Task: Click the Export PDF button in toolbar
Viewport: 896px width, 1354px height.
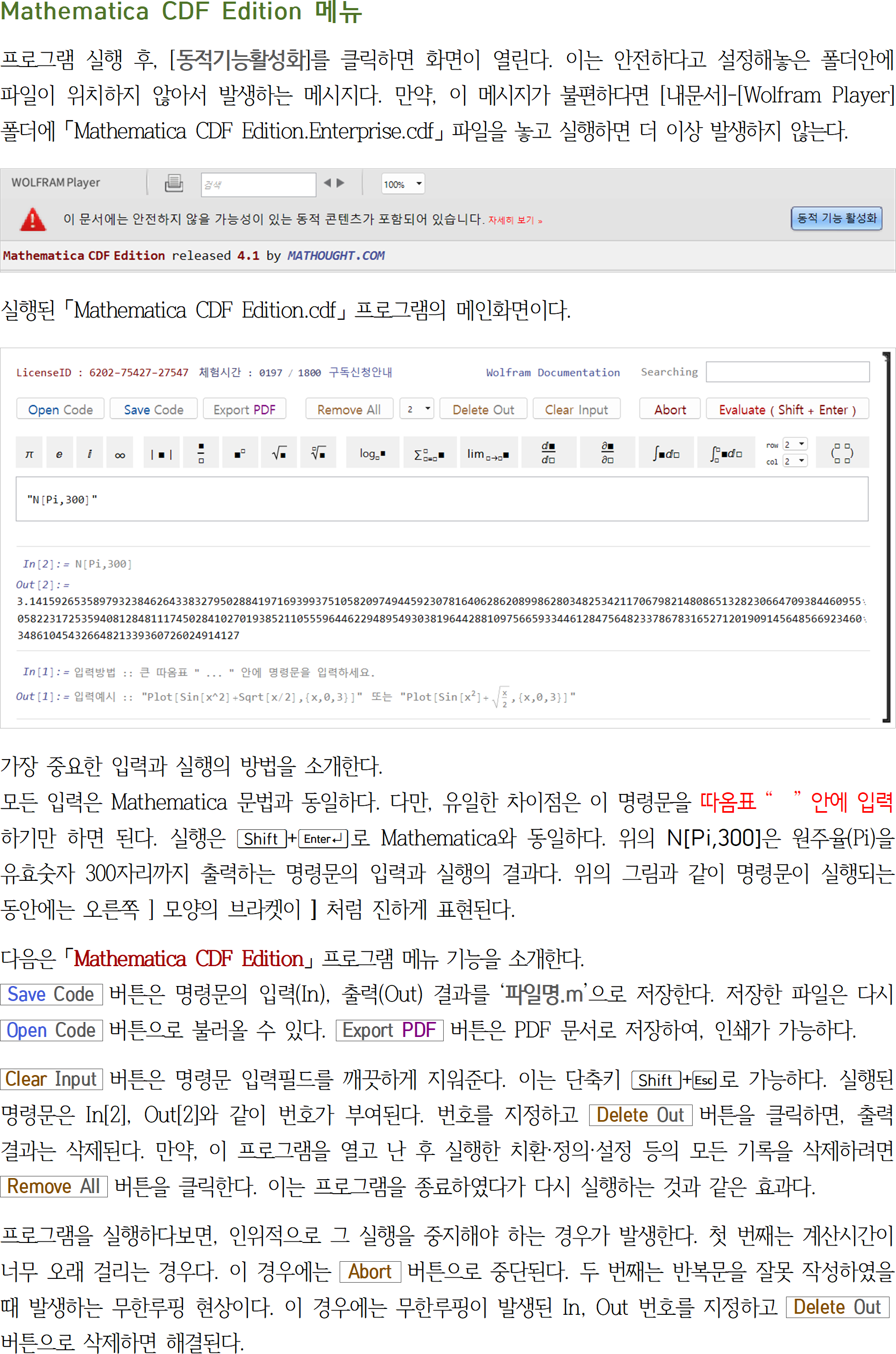Action: point(245,409)
